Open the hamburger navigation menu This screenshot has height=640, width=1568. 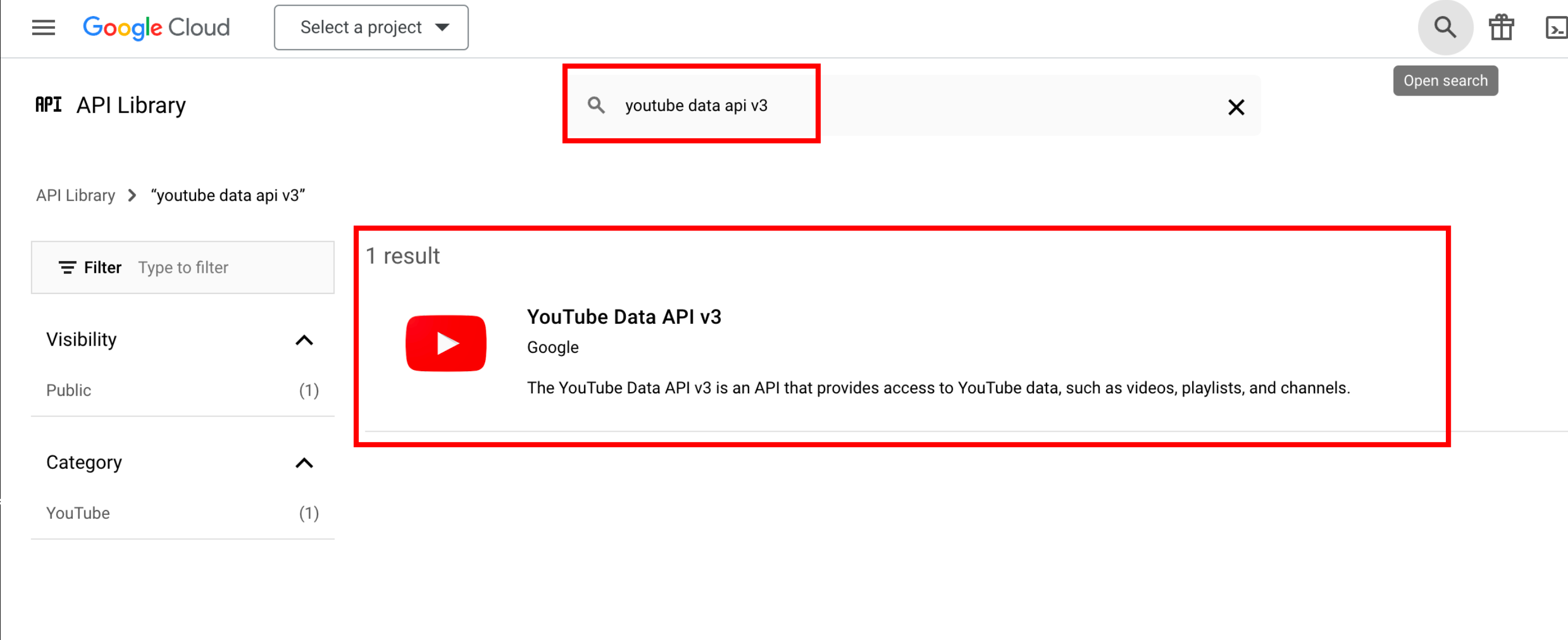[x=43, y=27]
